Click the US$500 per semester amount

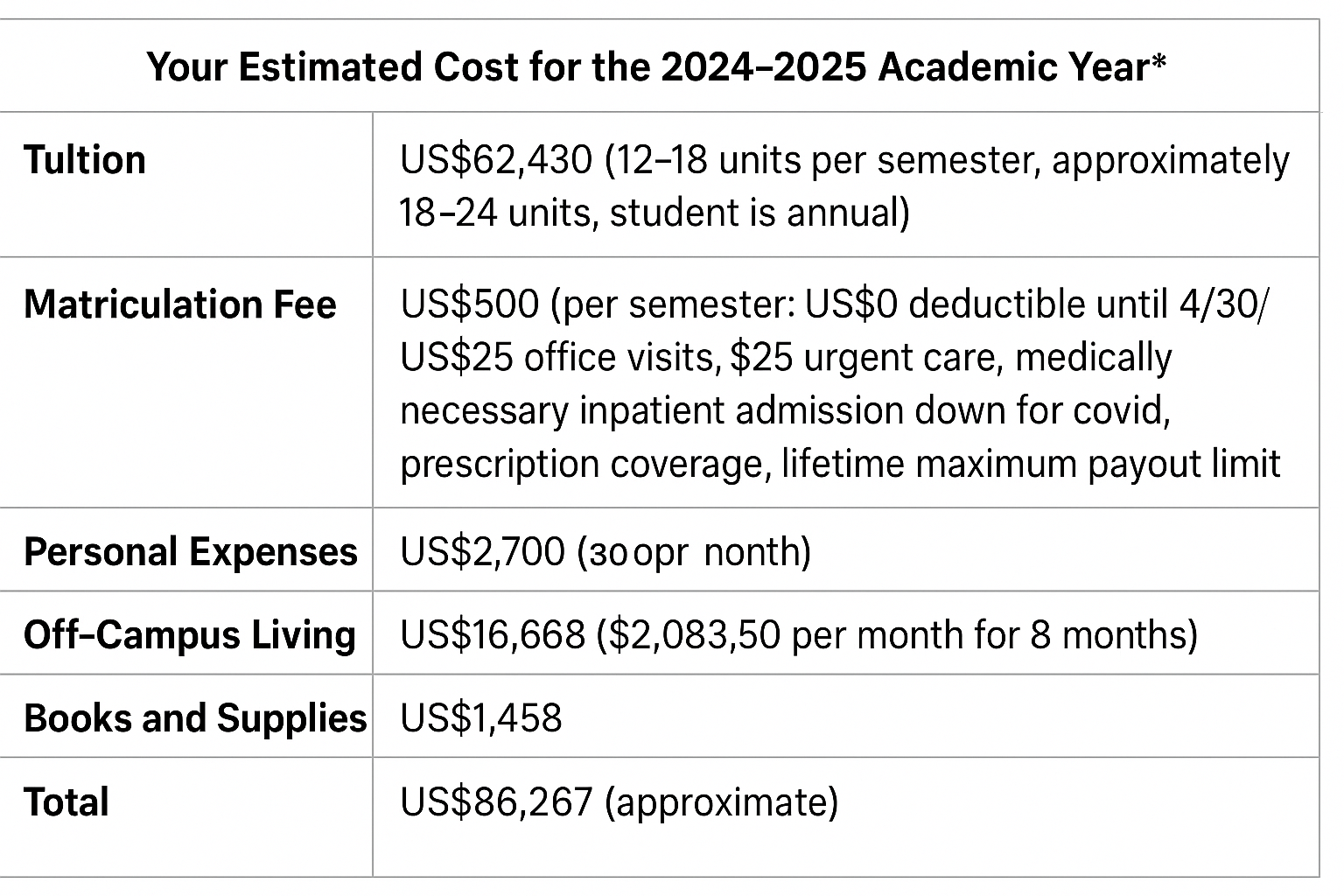[469, 304]
